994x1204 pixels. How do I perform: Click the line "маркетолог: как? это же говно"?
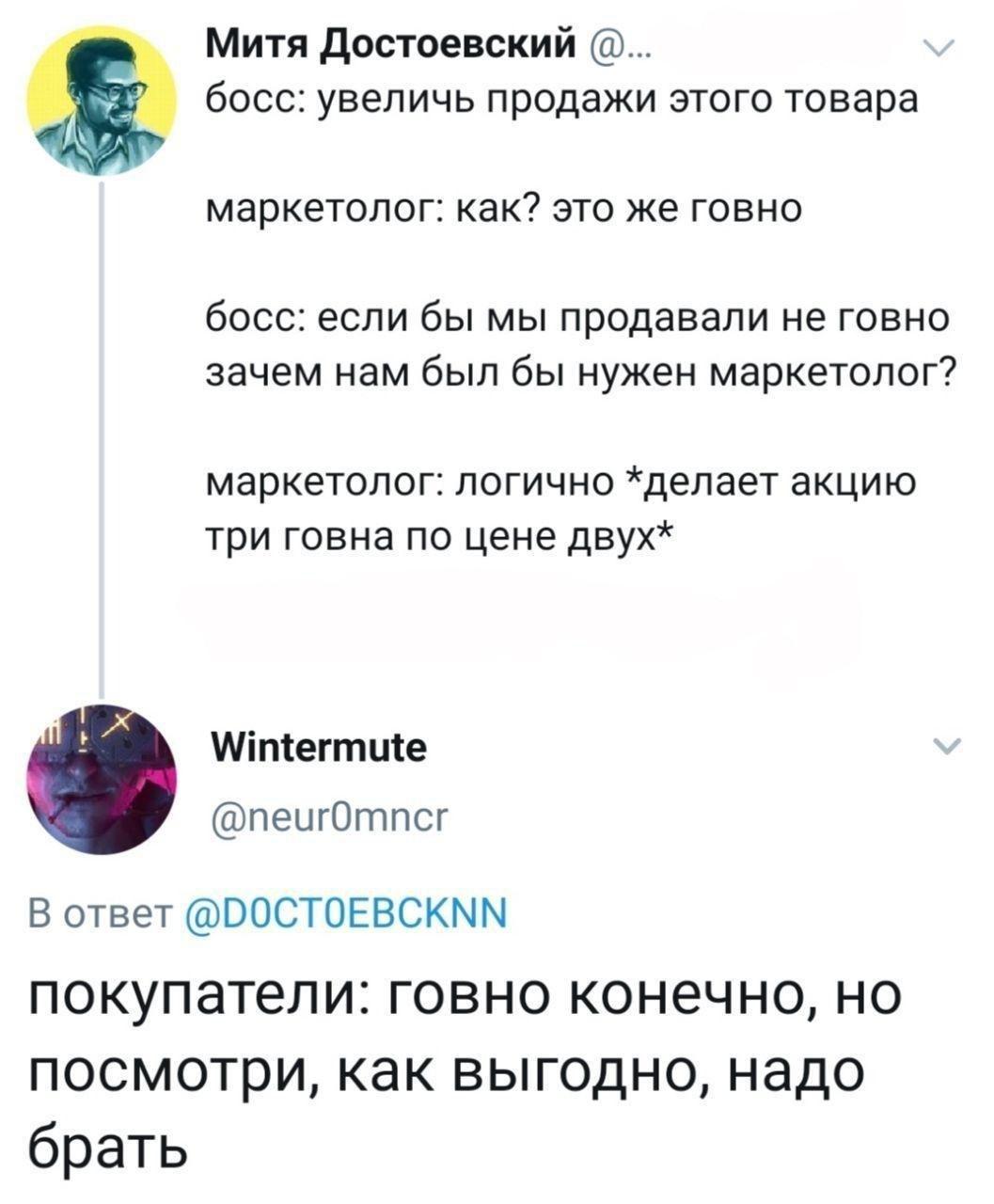[x=504, y=208]
